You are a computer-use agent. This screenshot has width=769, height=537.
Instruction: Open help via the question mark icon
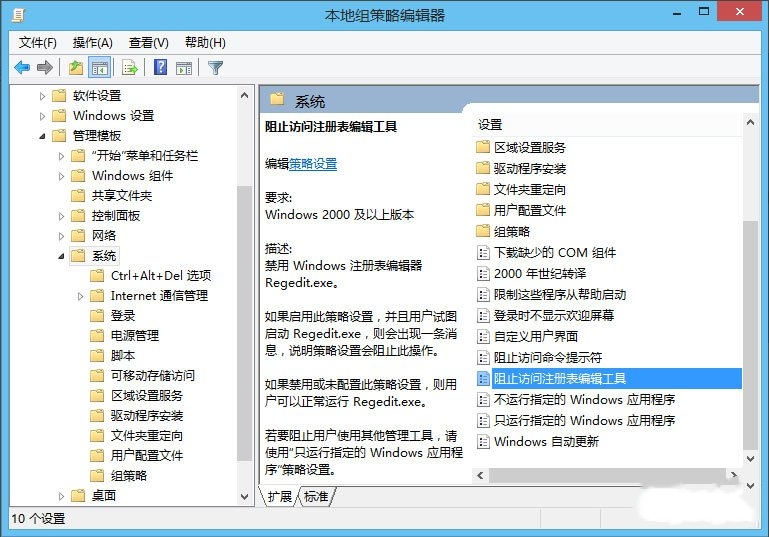(x=160, y=67)
